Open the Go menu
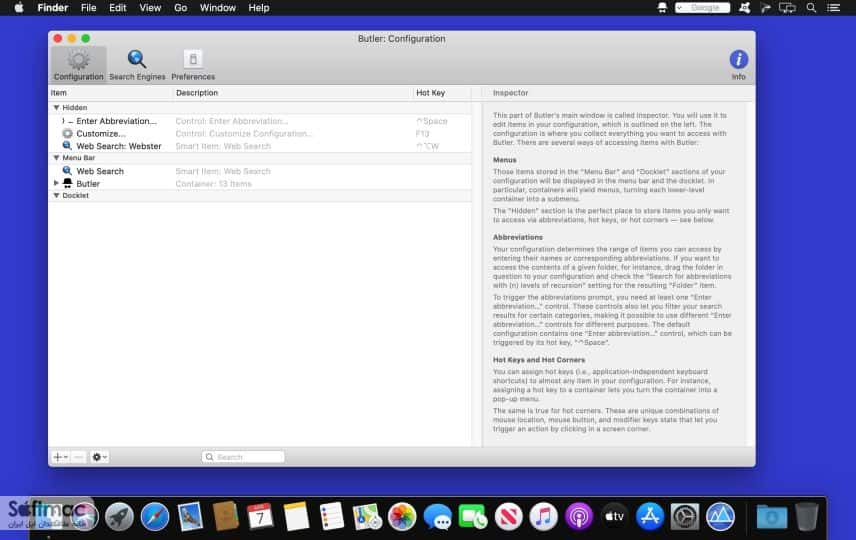Image resolution: width=856 pixels, height=540 pixels. 180,8
